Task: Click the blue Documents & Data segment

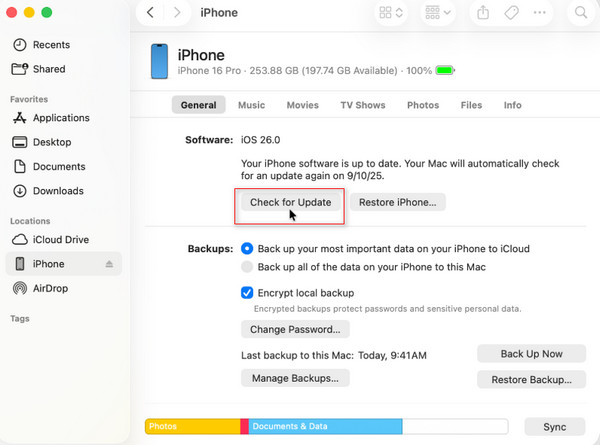Action: click(325, 426)
